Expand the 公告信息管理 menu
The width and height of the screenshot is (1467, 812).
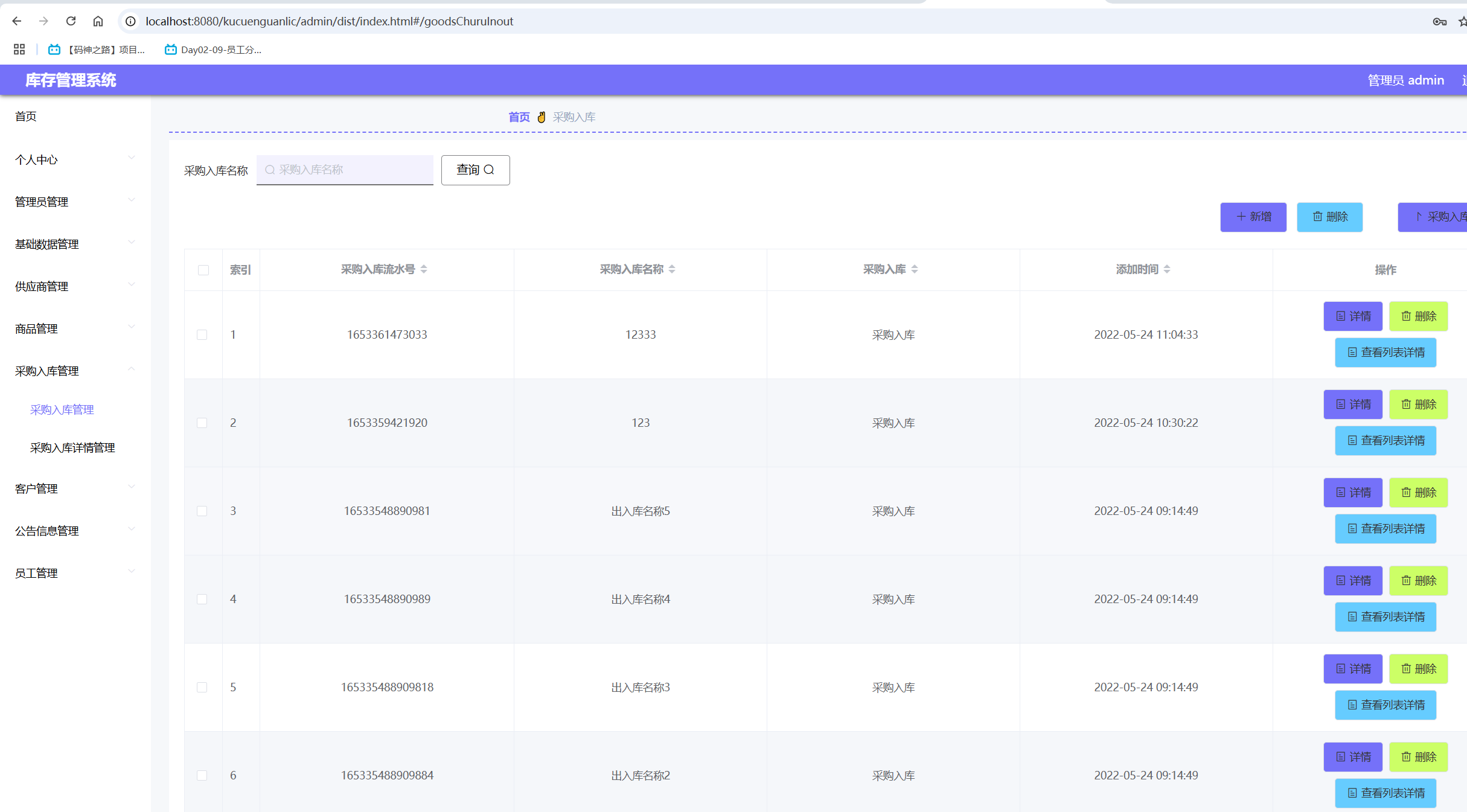(x=75, y=531)
